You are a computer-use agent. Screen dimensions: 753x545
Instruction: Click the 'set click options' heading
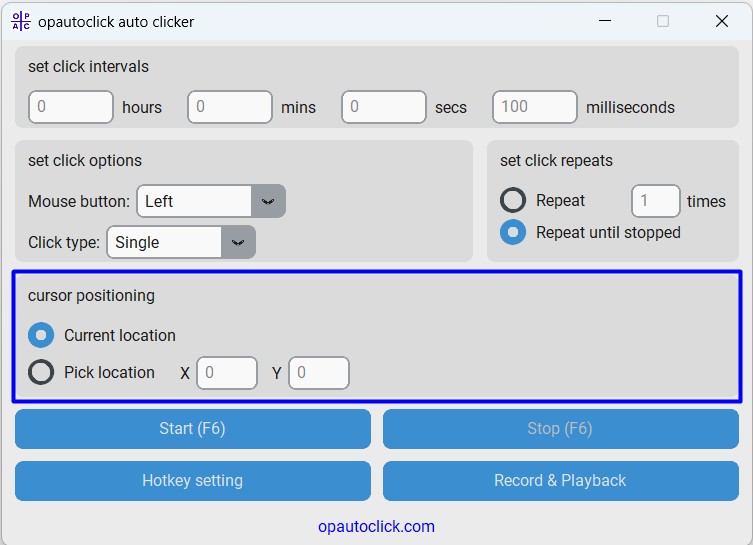coord(85,160)
